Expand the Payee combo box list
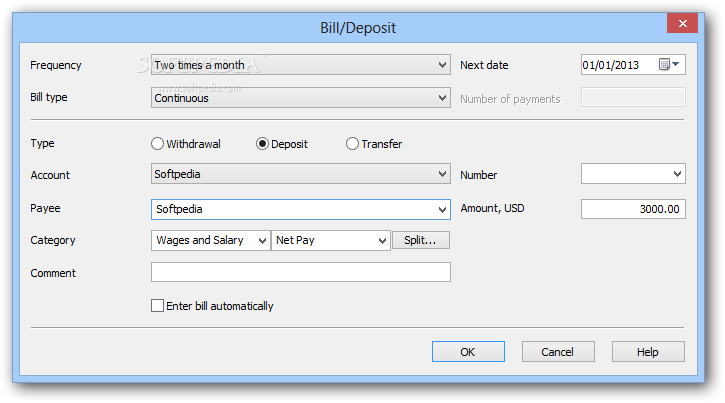Screen dimensions: 725x403 [x=442, y=210]
